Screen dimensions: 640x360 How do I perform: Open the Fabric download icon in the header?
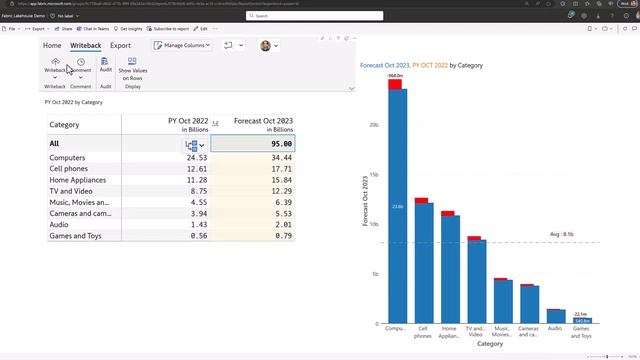598,16
